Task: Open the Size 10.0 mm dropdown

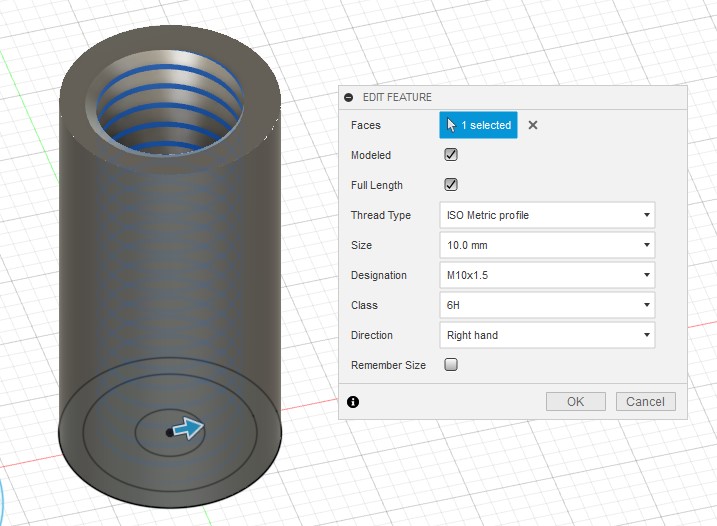Action: pyautogui.click(x=547, y=245)
